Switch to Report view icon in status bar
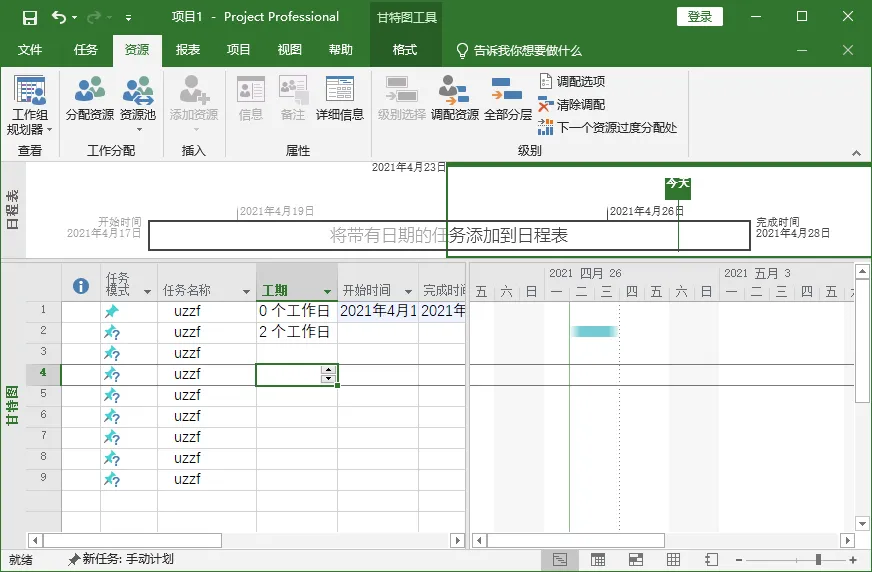Viewport: 872px width, 572px height. 711,560
